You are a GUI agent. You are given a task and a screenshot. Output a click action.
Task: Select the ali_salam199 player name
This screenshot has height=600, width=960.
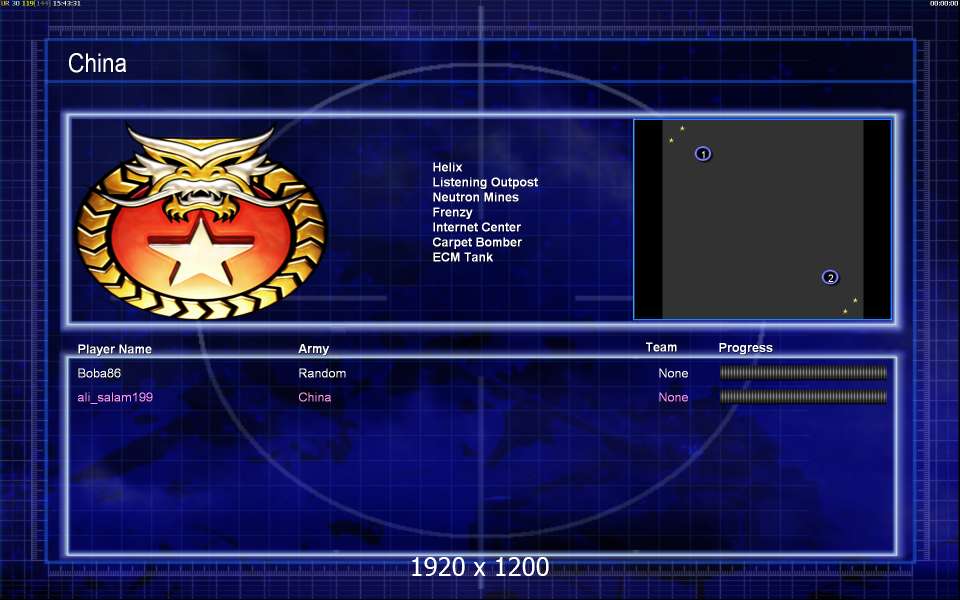tap(115, 397)
